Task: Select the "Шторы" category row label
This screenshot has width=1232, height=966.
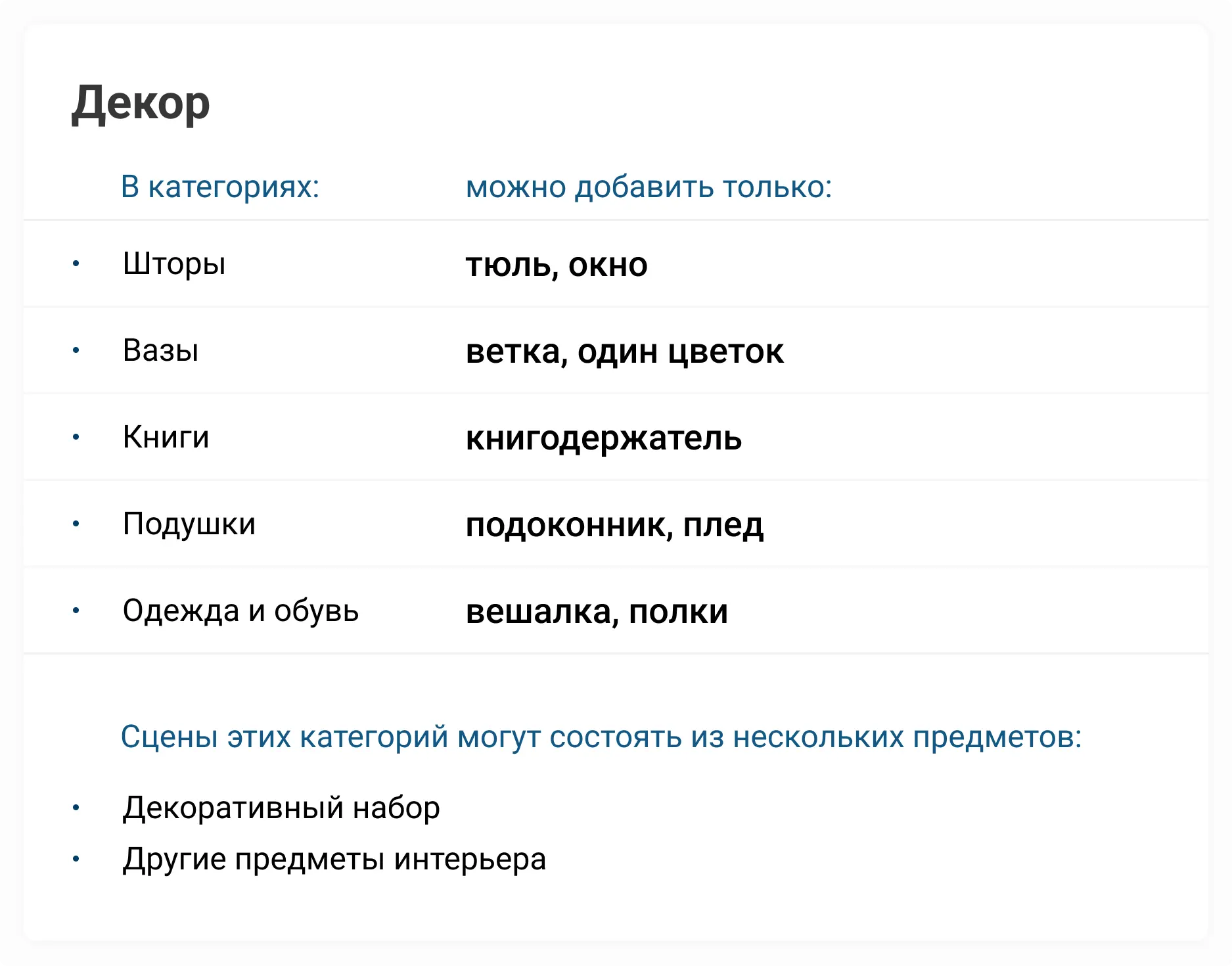Action: (x=174, y=264)
